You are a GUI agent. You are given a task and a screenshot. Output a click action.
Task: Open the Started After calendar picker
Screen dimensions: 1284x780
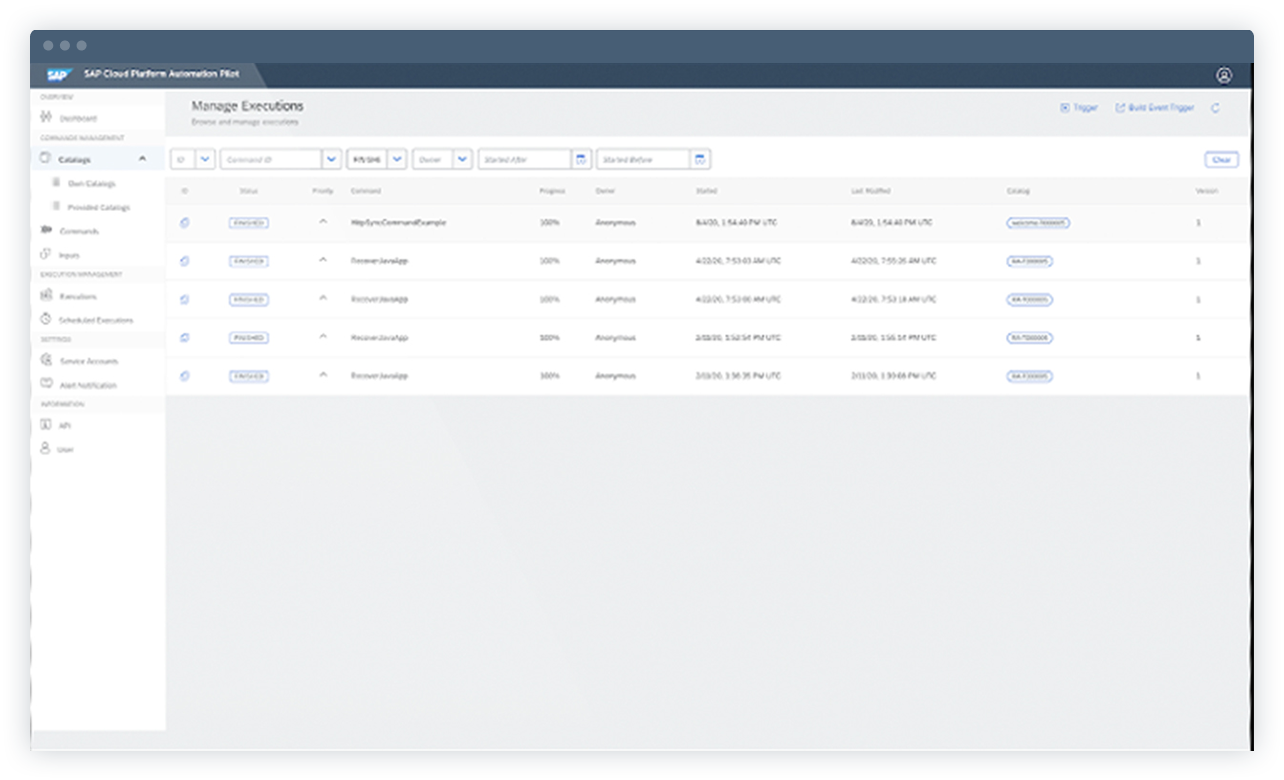(581, 160)
